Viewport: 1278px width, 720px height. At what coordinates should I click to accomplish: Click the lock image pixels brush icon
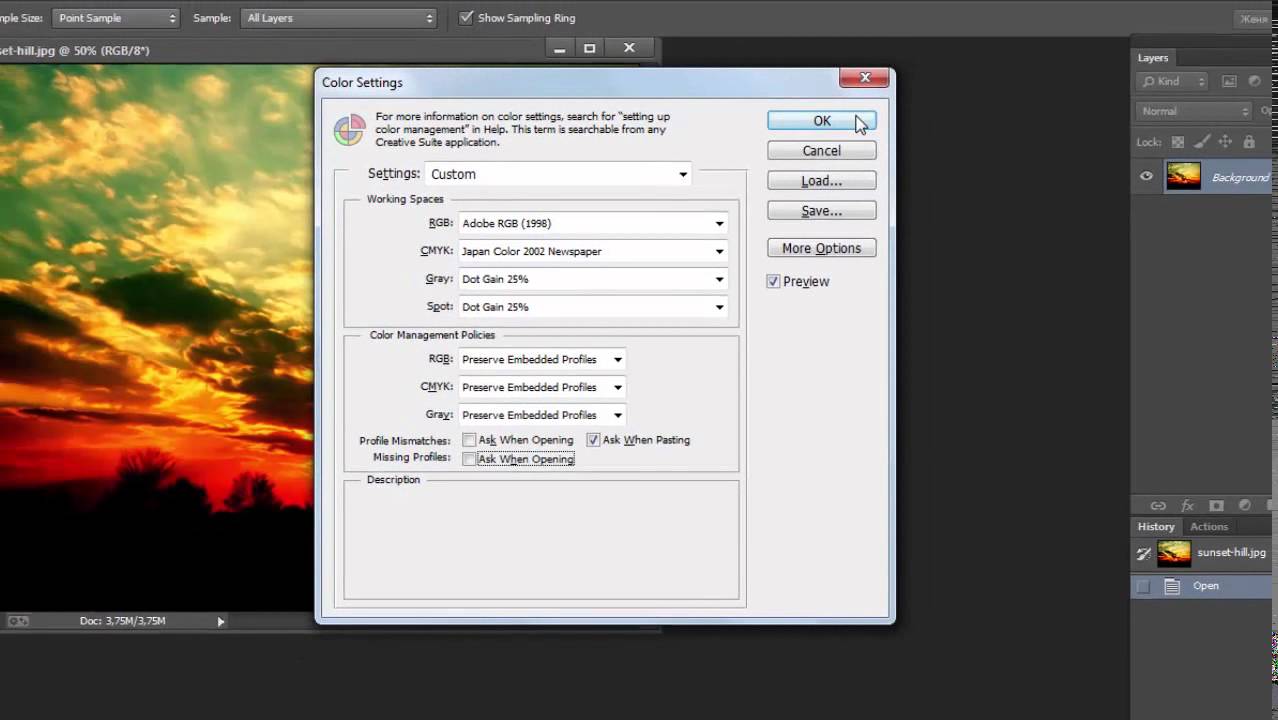(1201, 142)
